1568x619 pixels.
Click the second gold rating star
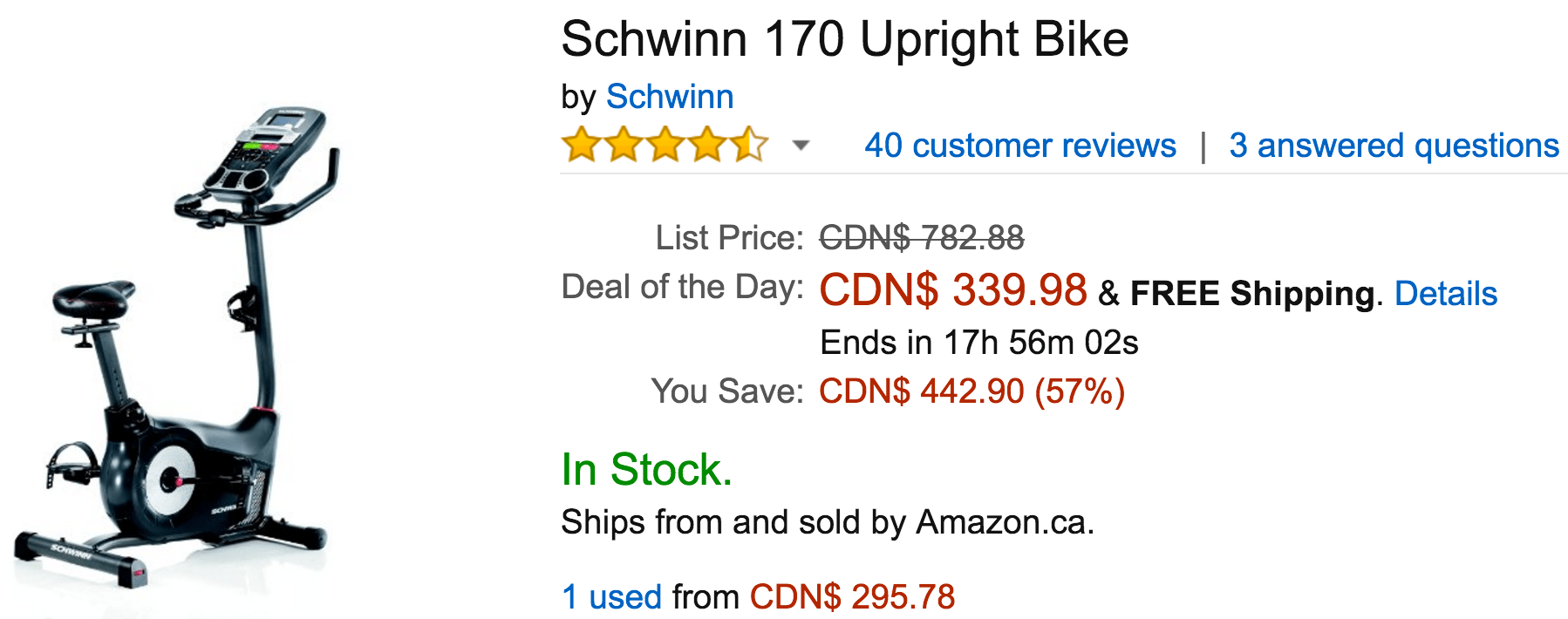[x=624, y=145]
